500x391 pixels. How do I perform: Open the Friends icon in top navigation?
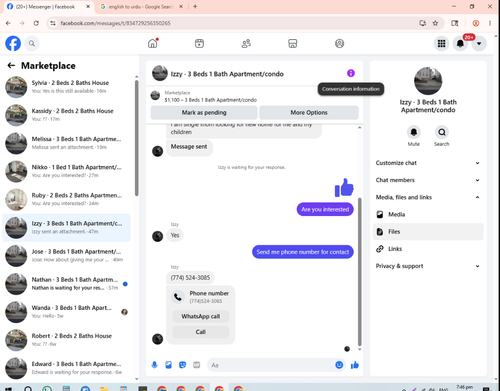246,43
